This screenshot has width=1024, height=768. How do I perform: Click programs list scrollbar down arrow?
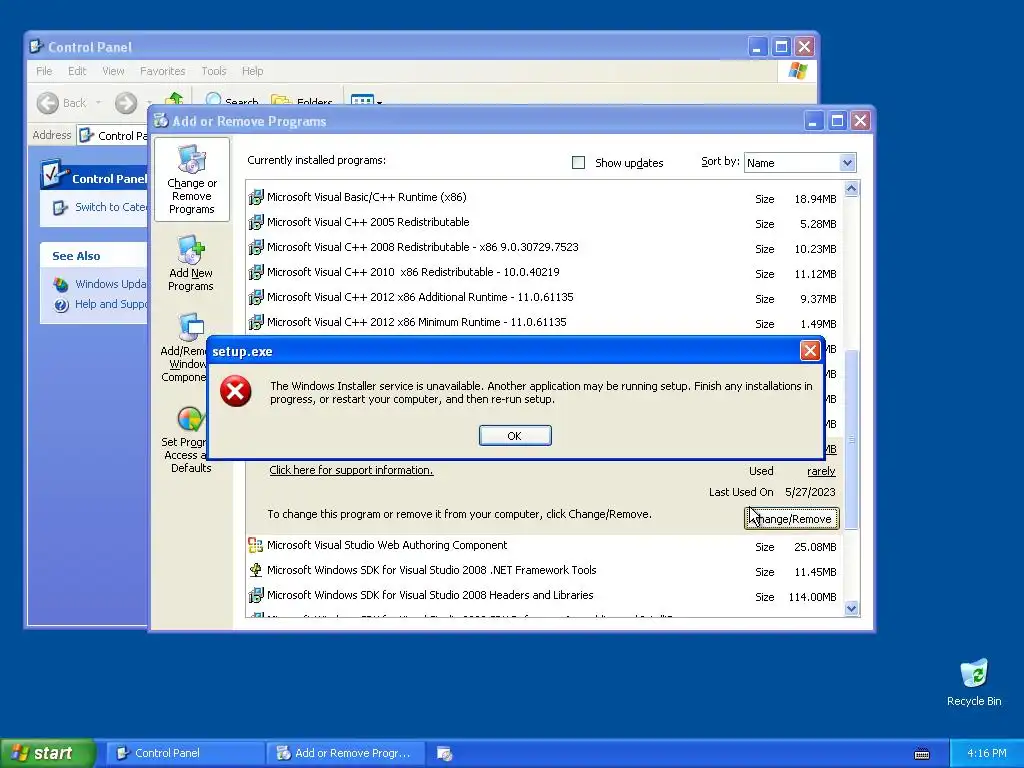tap(851, 609)
